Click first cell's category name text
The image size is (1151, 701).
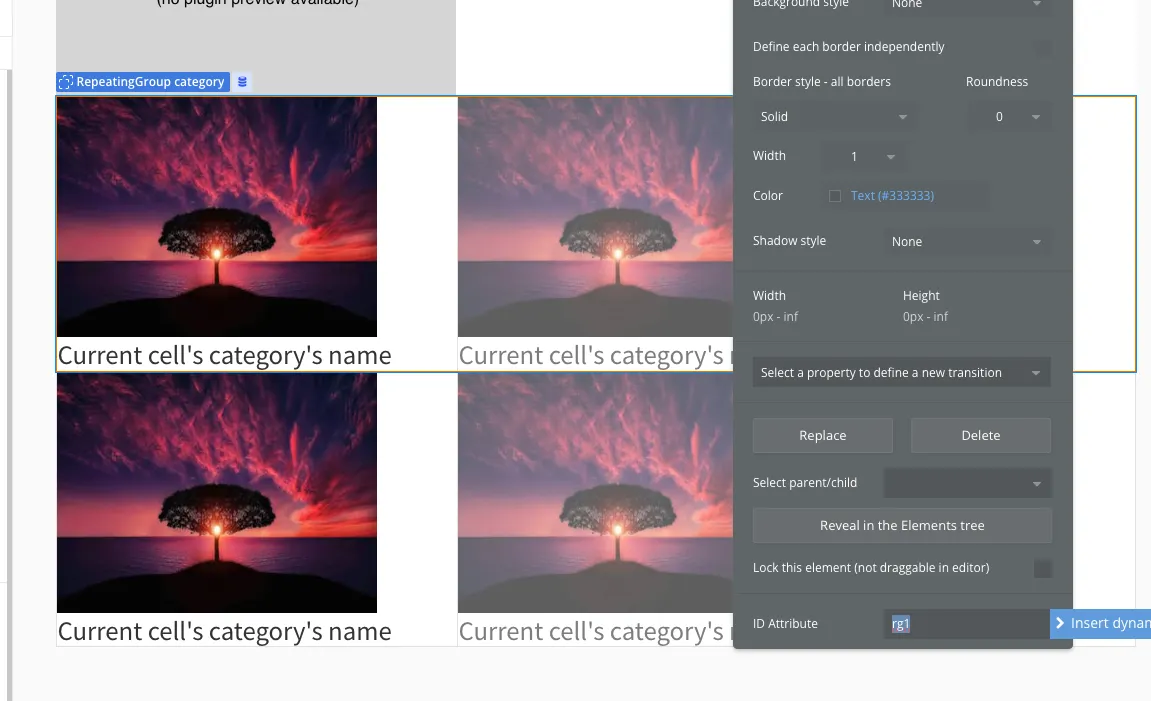(x=225, y=355)
